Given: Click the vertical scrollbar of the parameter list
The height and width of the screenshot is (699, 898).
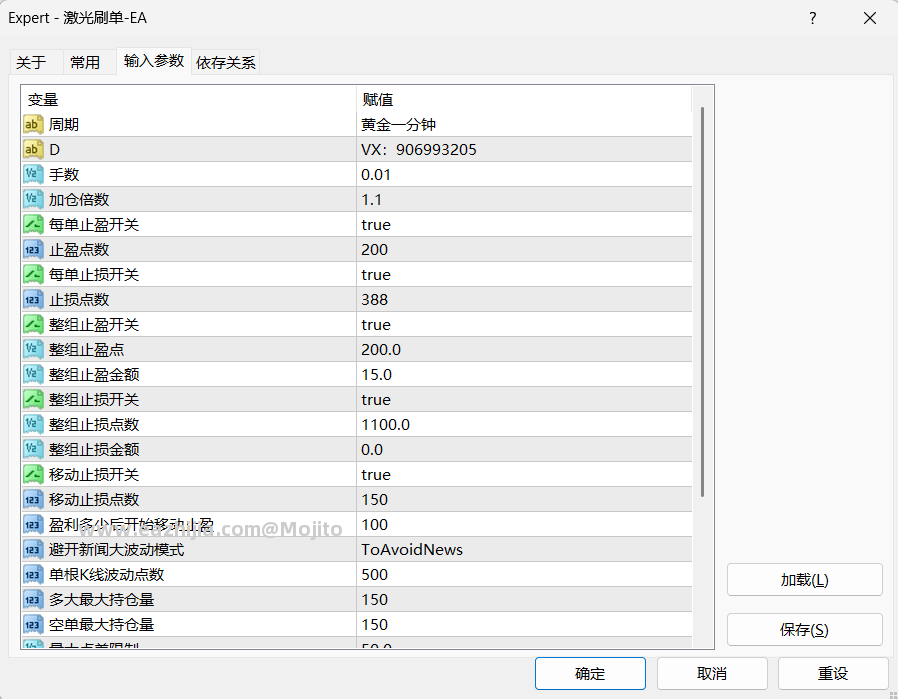Looking at the screenshot, I should pyautogui.click(x=702, y=302).
